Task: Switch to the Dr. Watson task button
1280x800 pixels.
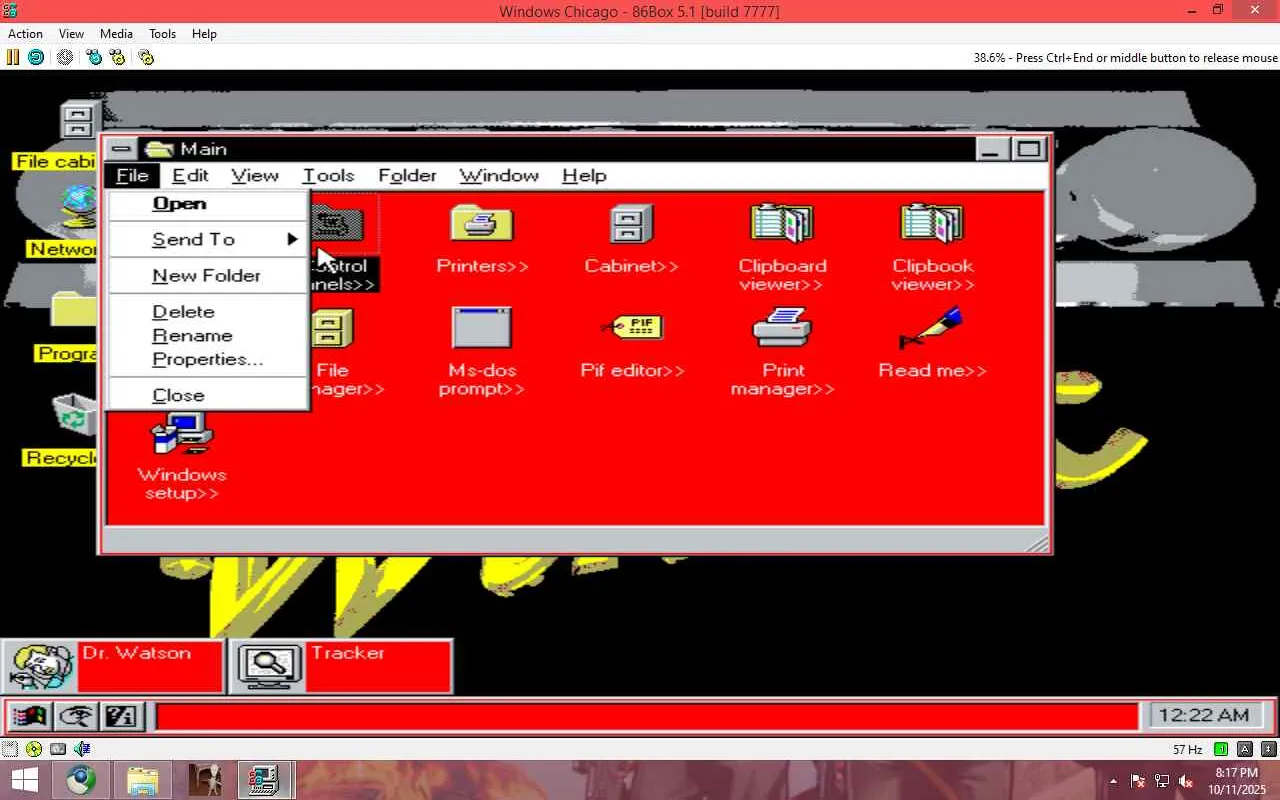Action: 113,666
